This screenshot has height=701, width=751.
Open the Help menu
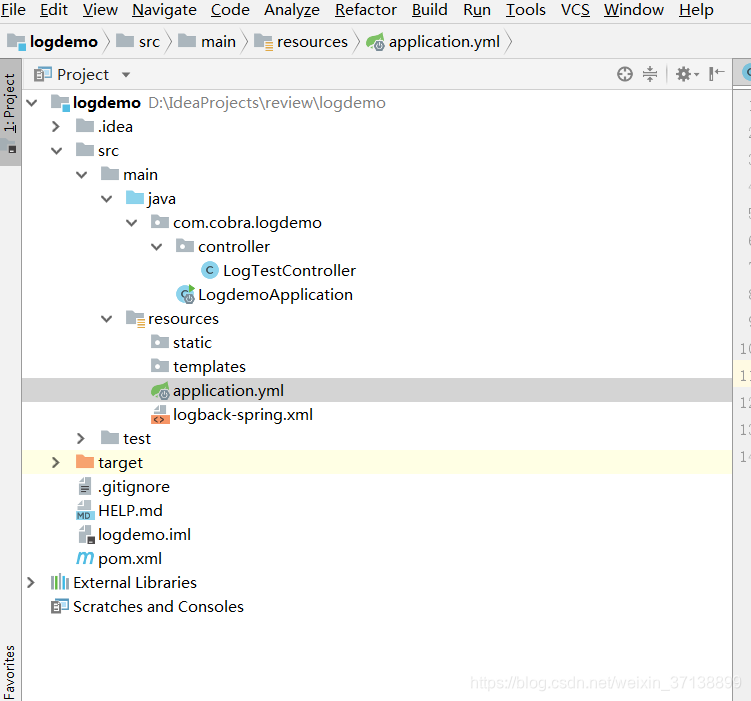pyautogui.click(x=696, y=10)
